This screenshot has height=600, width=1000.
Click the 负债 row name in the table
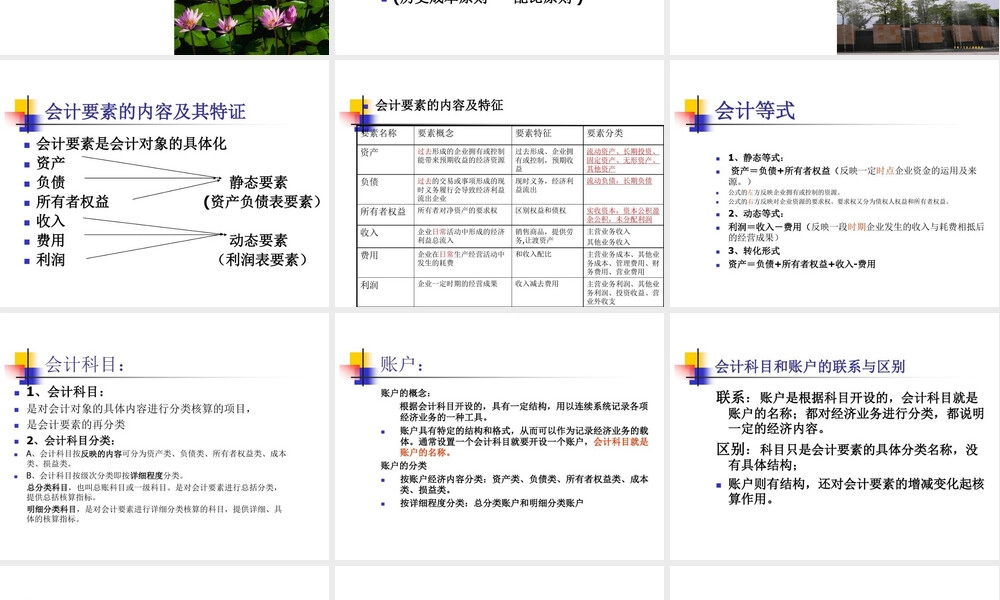pos(369,182)
